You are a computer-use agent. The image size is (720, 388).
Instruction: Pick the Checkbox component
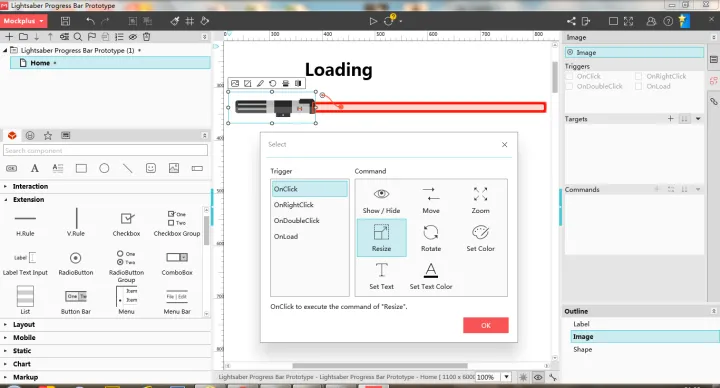point(127,224)
